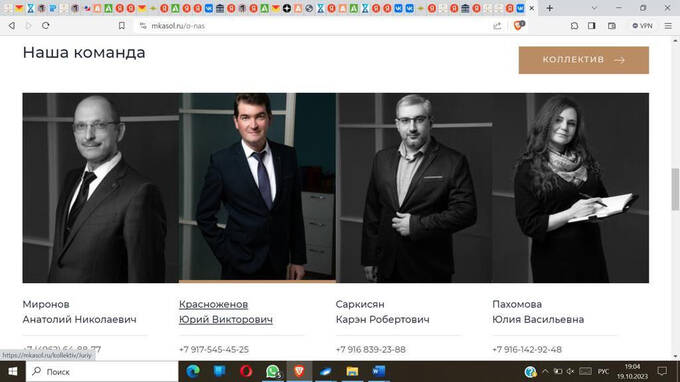Go back with the back arrow
The image size is (680, 382).
12,26
